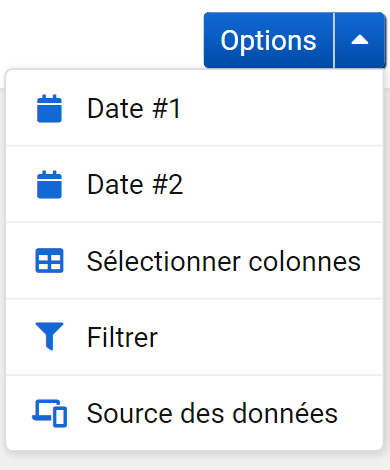This screenshot has height=470, width=390.
Task: Click the blue Options button
Action: pyautogui.click(x=269, y=40)
